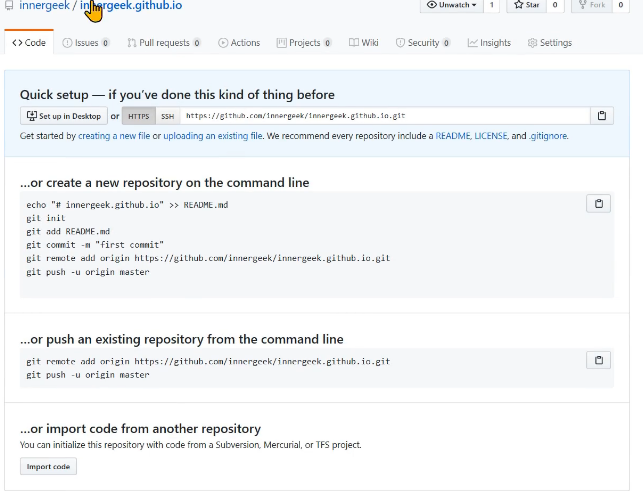Viewport: 643px width, 494px height.
Task: Open the README recommendation link
Action: click(453, 136)
